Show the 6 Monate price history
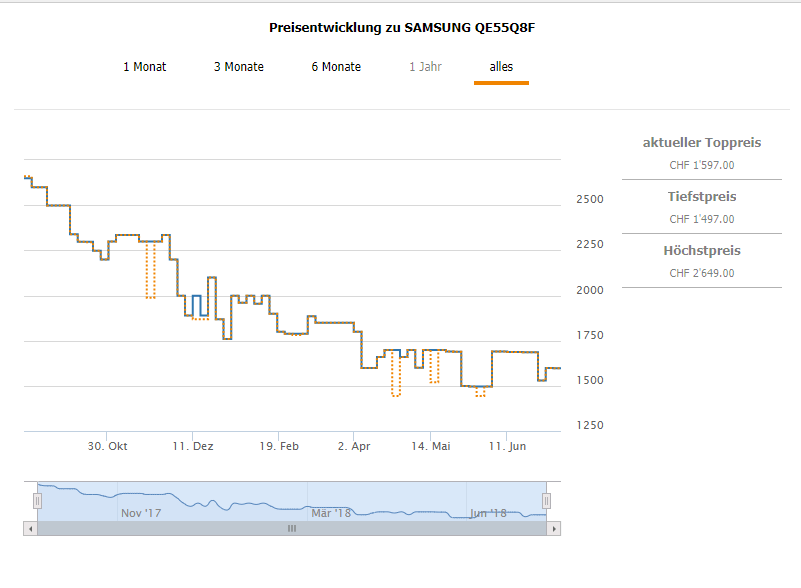The height and width of the screenshot is (588, 801). 336,67
